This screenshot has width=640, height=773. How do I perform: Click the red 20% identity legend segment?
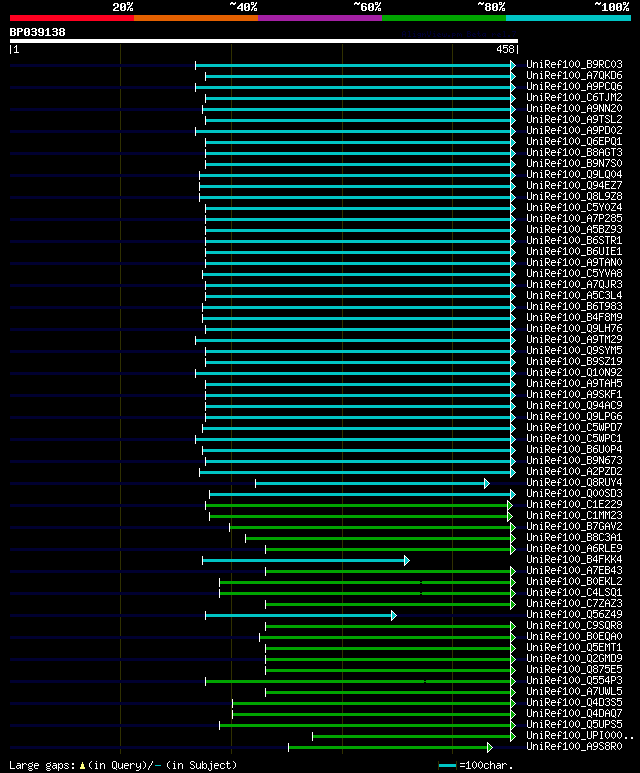click(x=71, y=18)
